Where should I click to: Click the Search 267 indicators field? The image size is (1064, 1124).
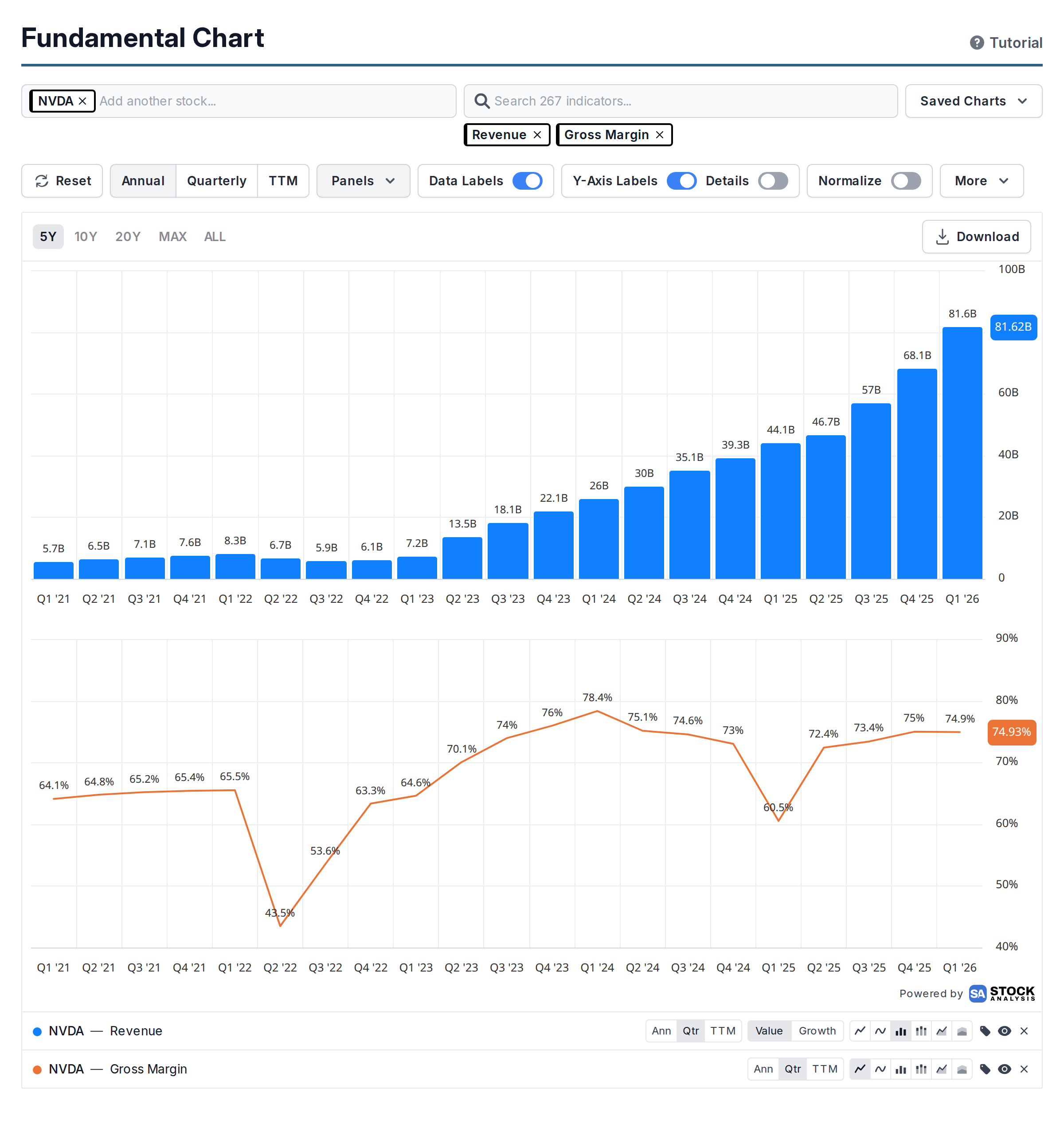681,101
